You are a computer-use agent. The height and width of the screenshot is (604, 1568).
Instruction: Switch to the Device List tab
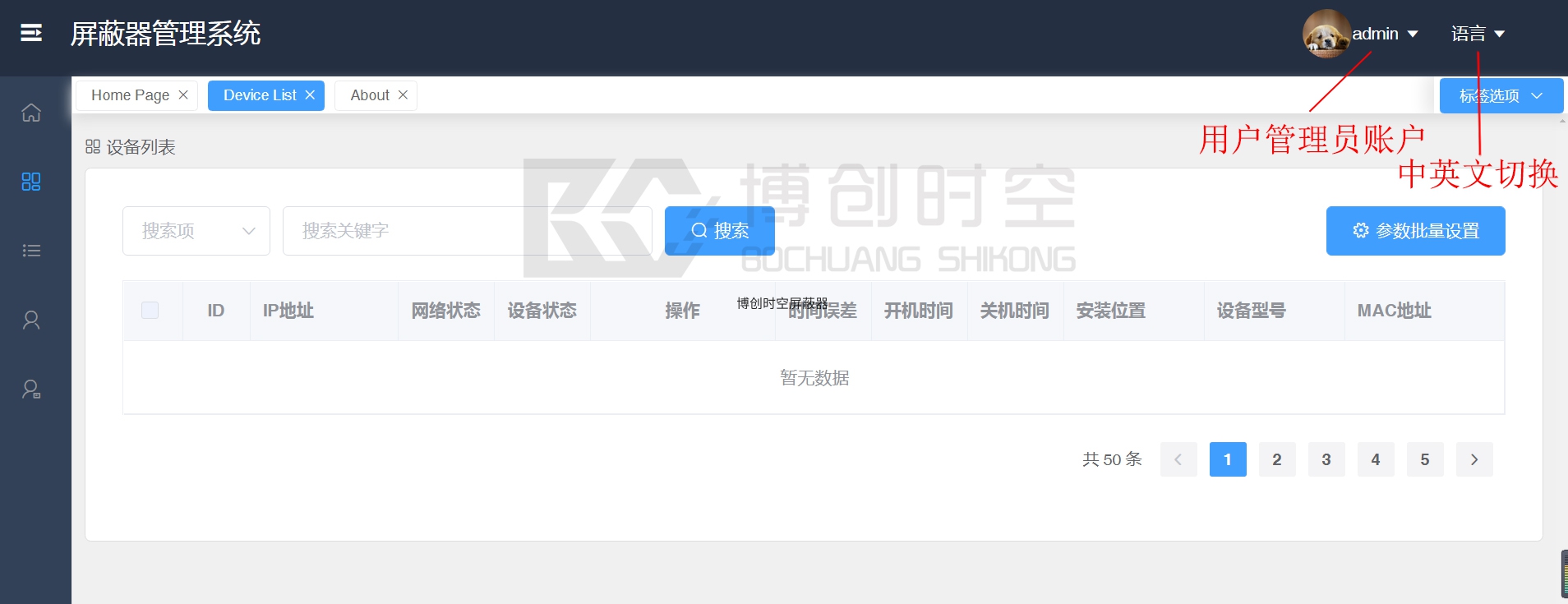click(260, 95)
